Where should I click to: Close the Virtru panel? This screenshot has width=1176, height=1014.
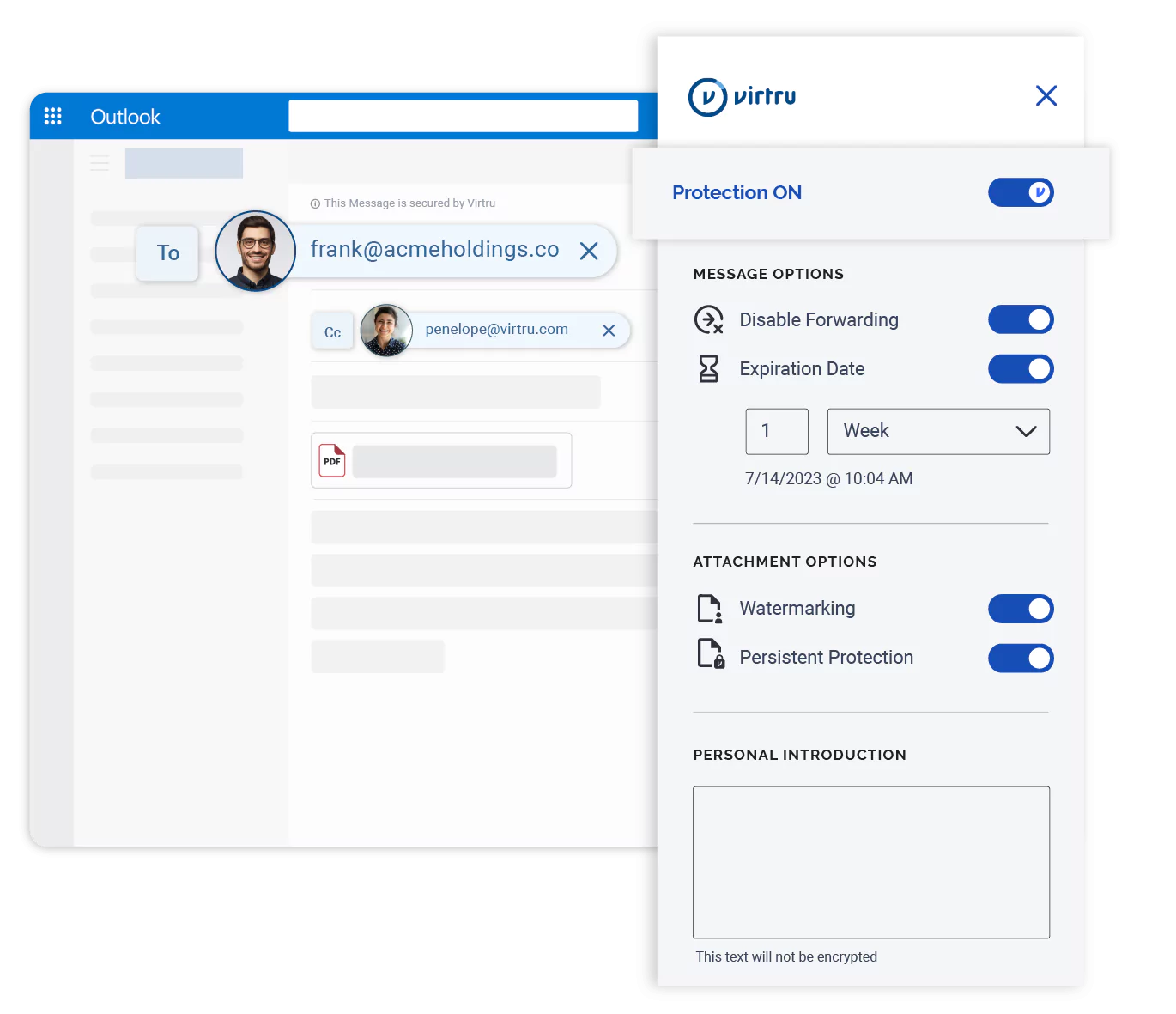[x=1046, y=95]
